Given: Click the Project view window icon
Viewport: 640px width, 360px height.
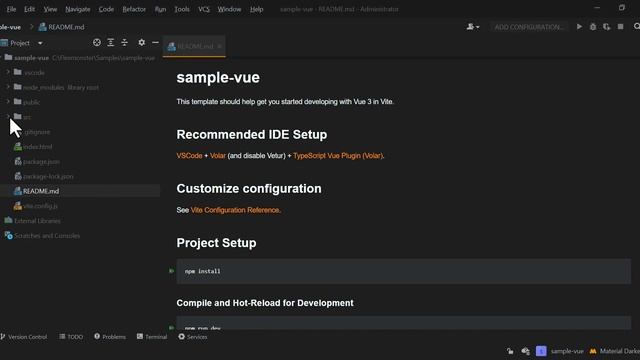Looking at the screenshot, I should pos(4,42).
